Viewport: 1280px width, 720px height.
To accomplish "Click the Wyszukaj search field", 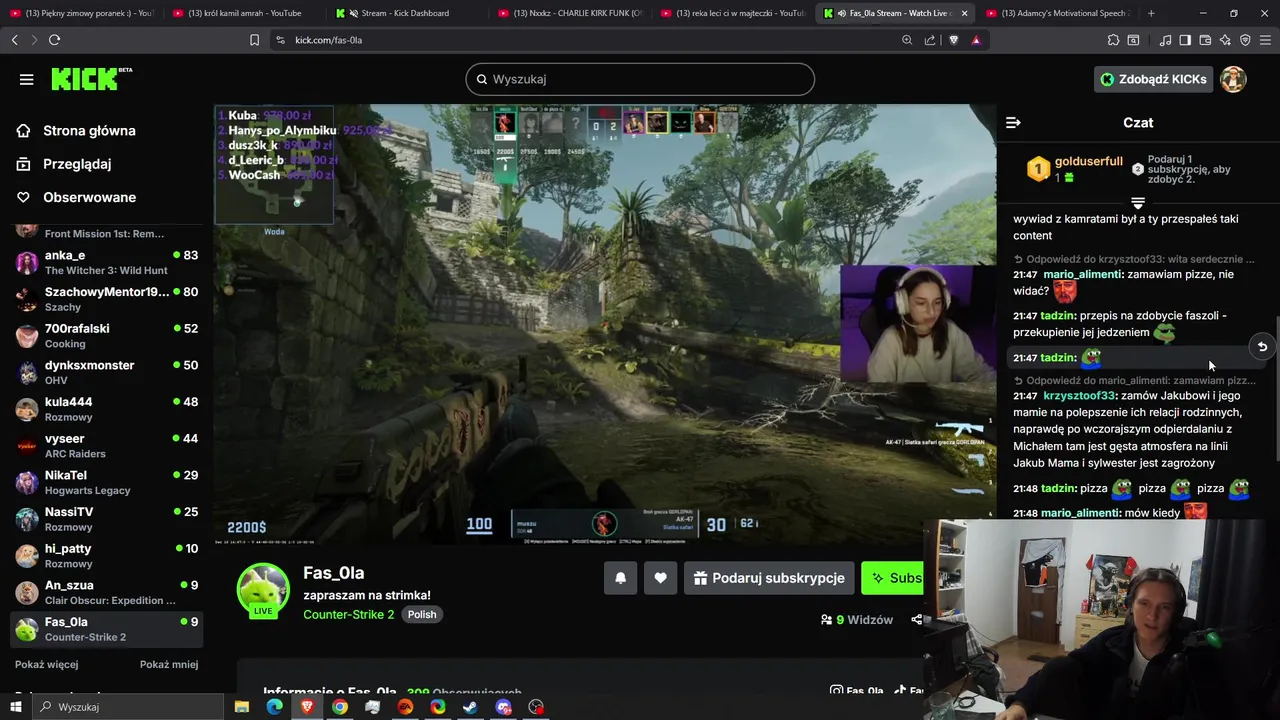I will [x=640, y=79].
